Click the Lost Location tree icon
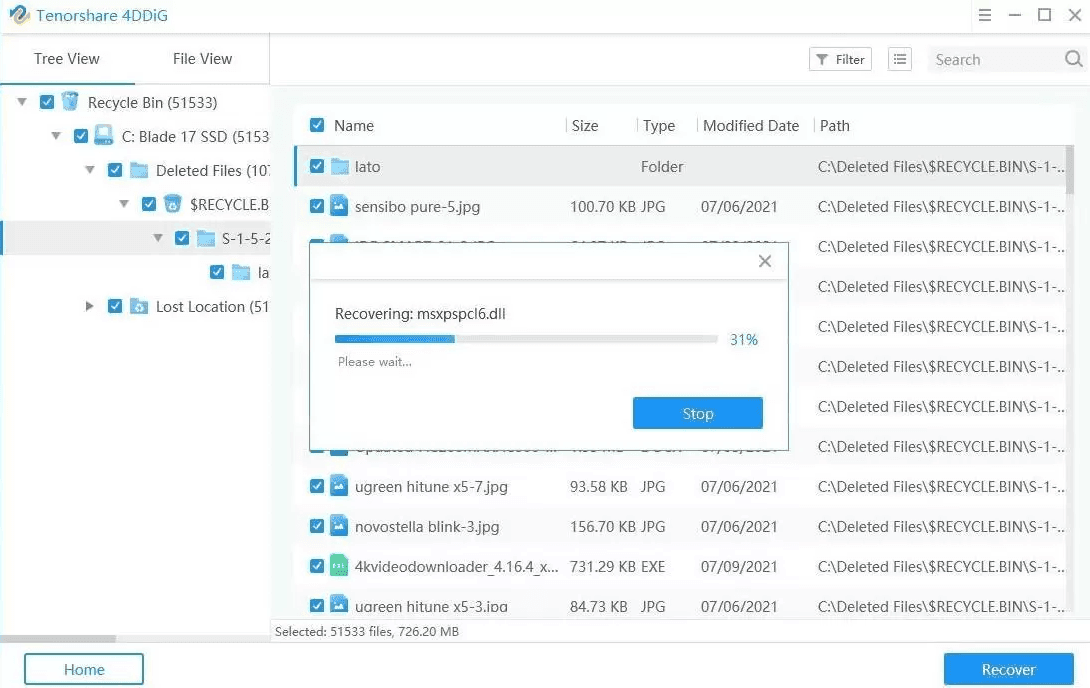The height and width of the screenshot is (688, 1090). click(x=139, y=307)
